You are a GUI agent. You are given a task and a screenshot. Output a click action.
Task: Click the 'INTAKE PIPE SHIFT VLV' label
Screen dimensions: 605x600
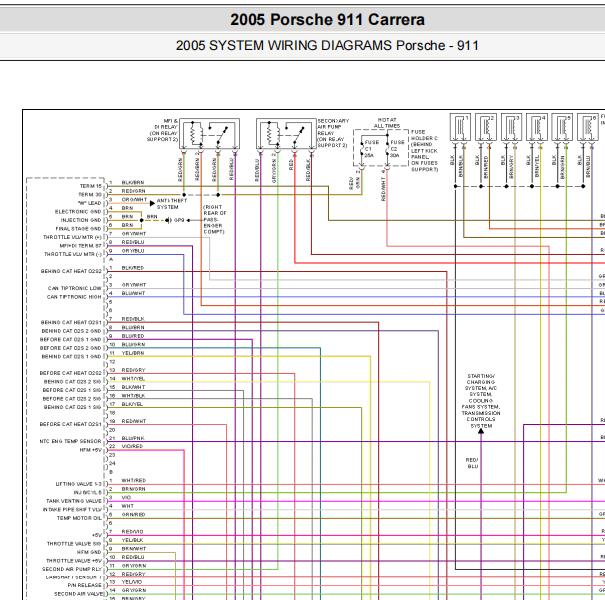pyautogui.click(x=72, y=509)
